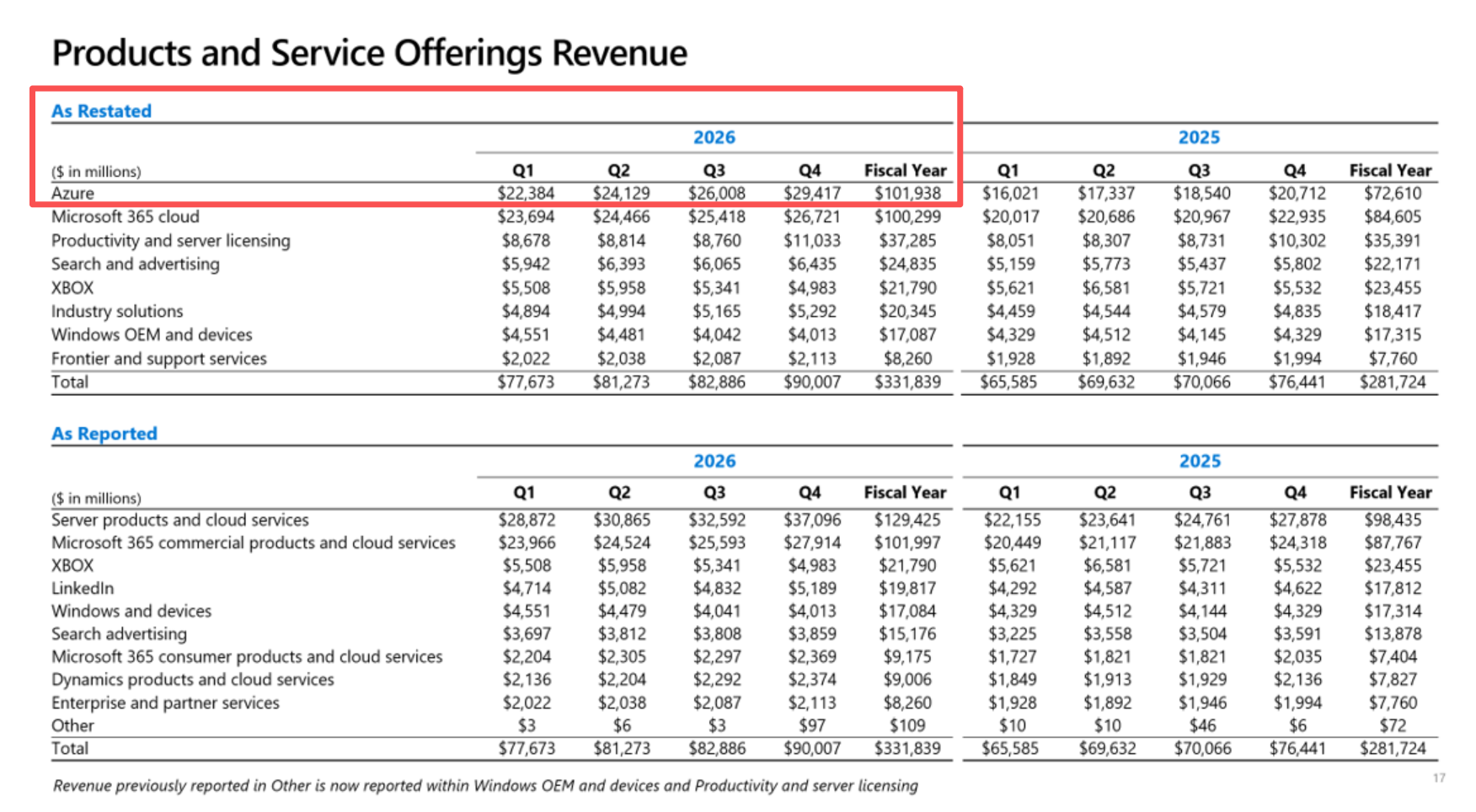Click LinkedIn Q1 2026 value $4,714
The image size is (1476, 812).
(527, 589)
